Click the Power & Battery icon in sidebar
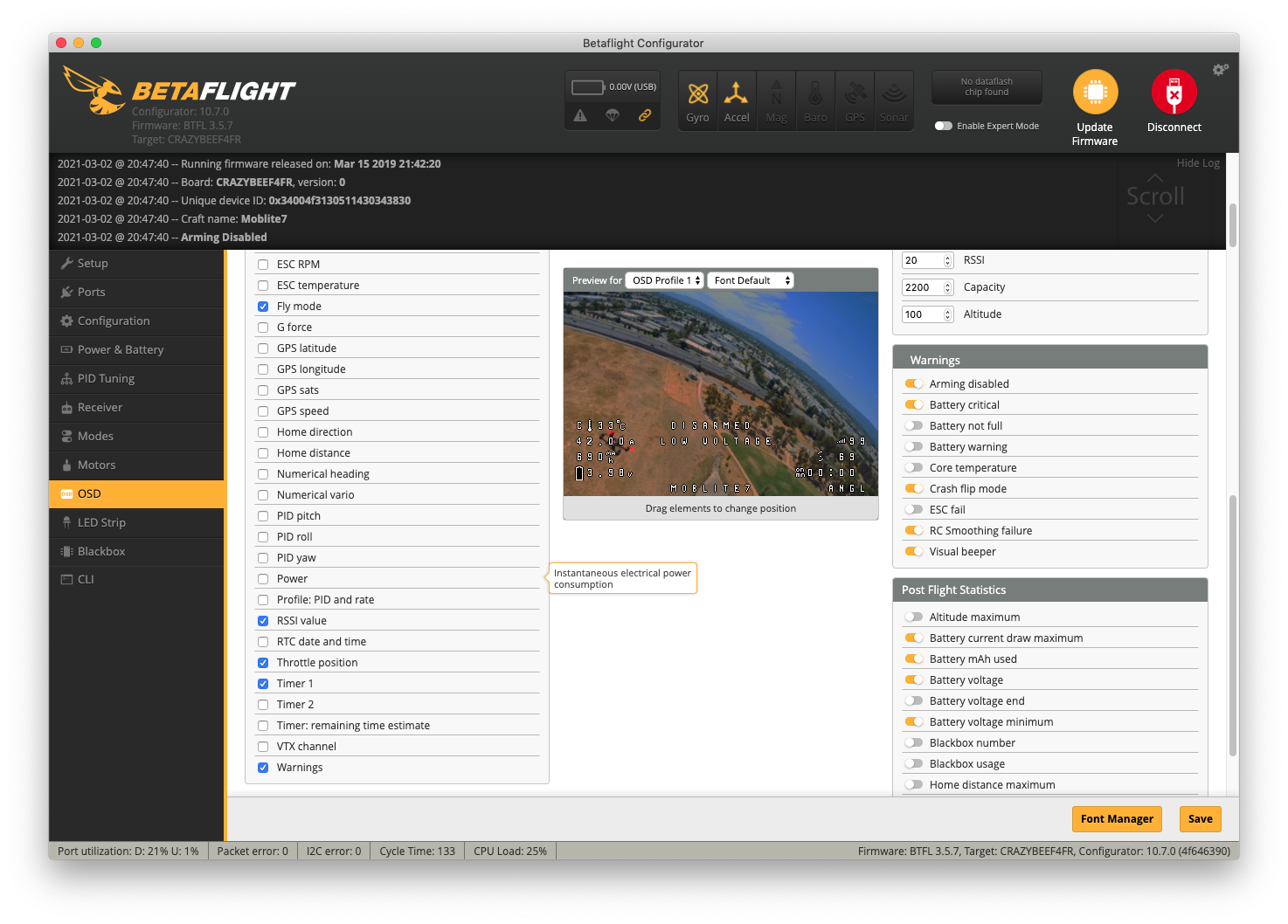1288x924 pixels. pos(66,349)
